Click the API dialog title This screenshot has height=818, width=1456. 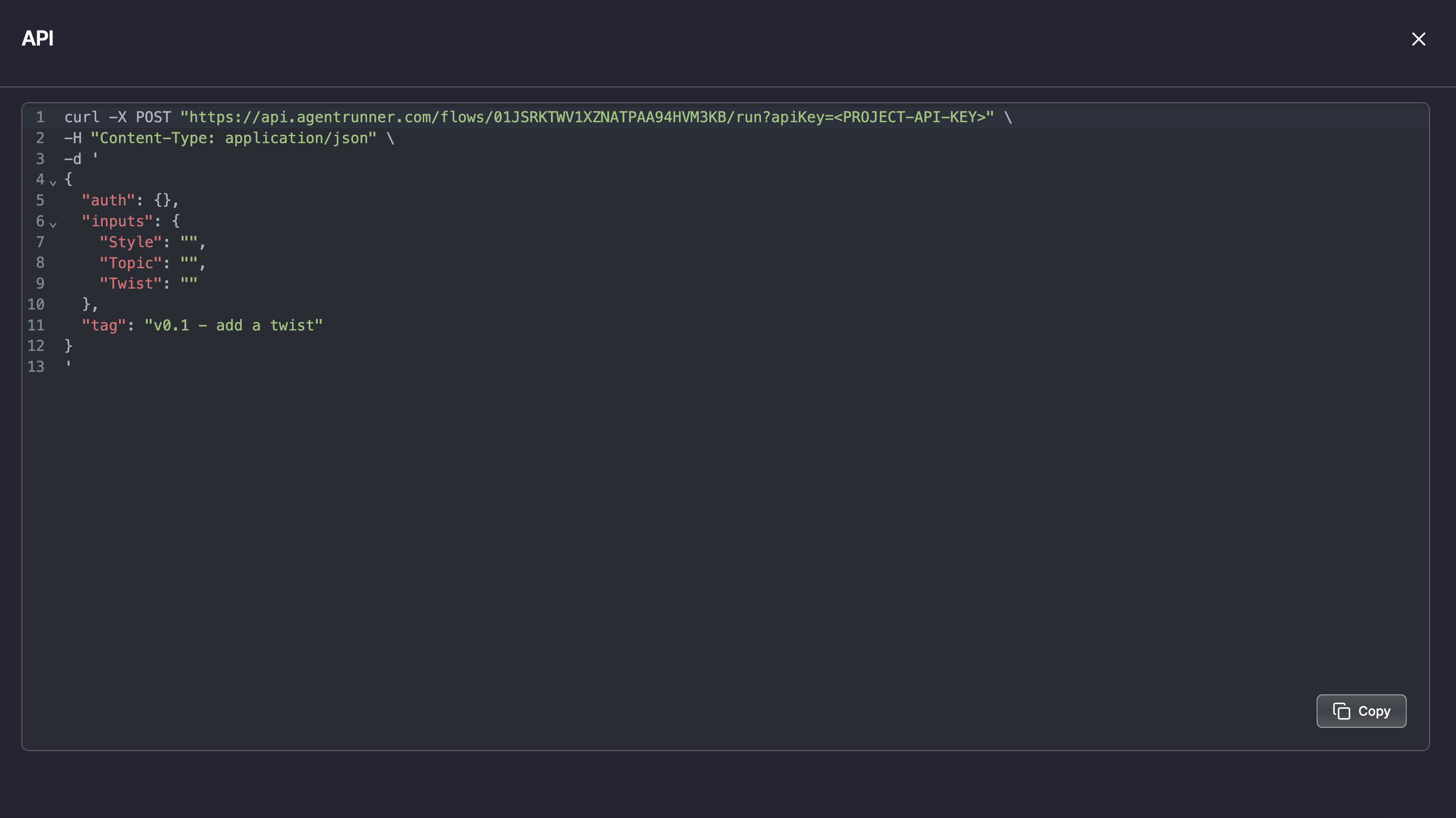click(x=37, y=39)
